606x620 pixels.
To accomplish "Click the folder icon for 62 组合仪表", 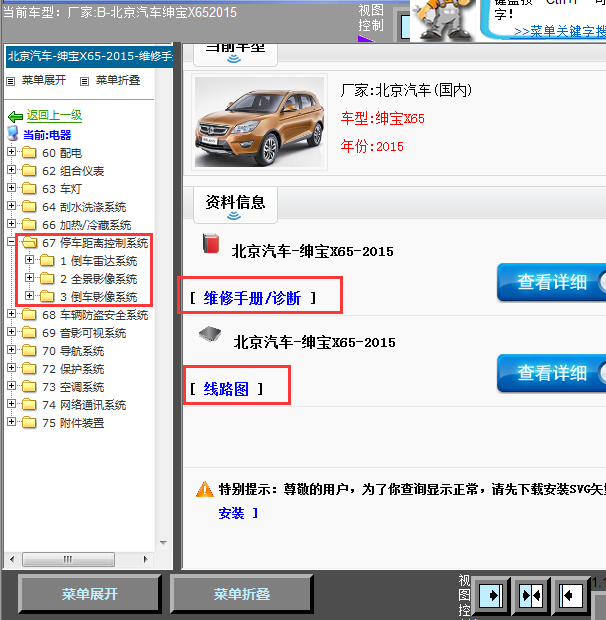I will pos(29,170).
